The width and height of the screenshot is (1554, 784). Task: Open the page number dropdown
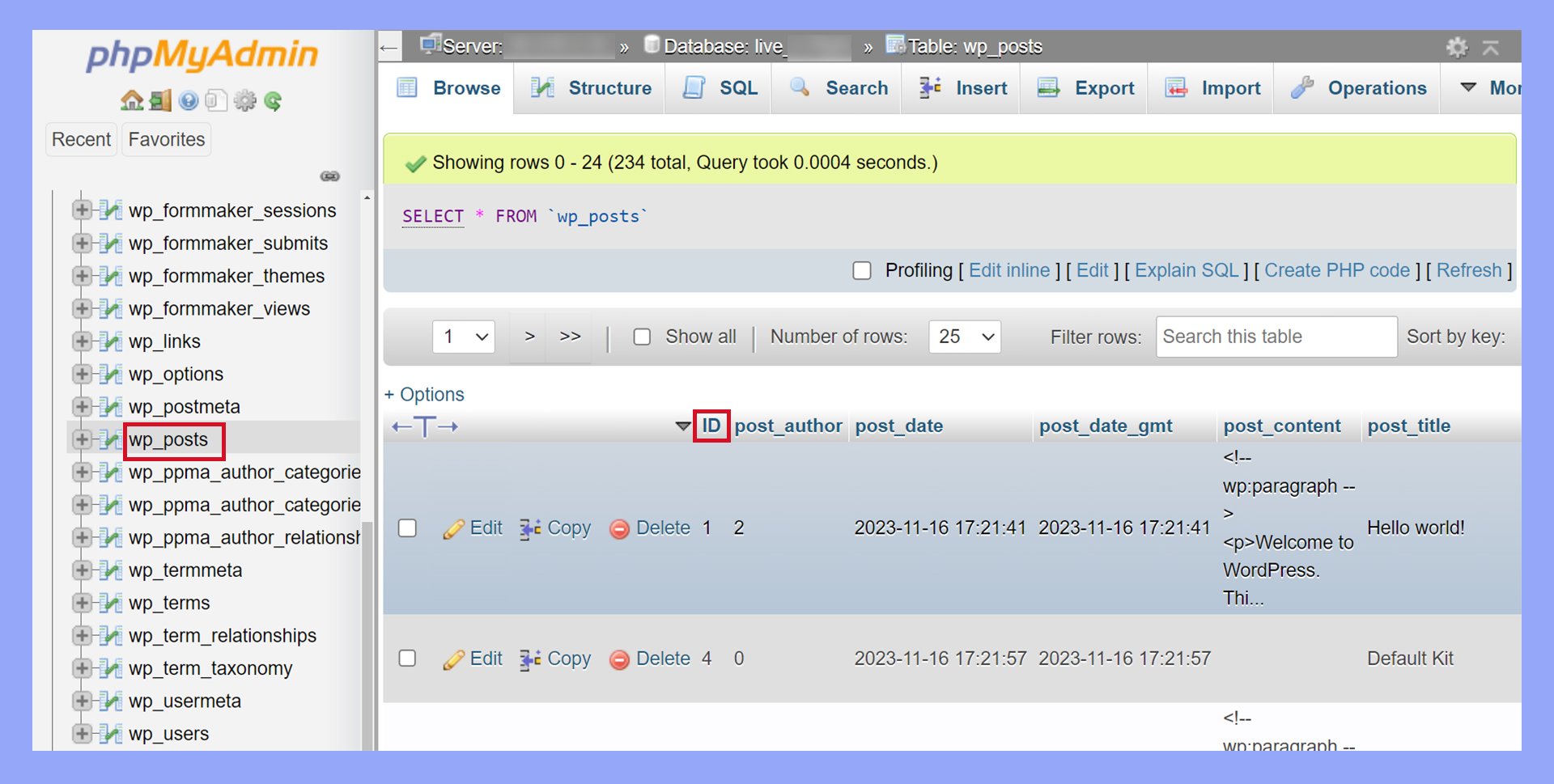click(464, 337)
